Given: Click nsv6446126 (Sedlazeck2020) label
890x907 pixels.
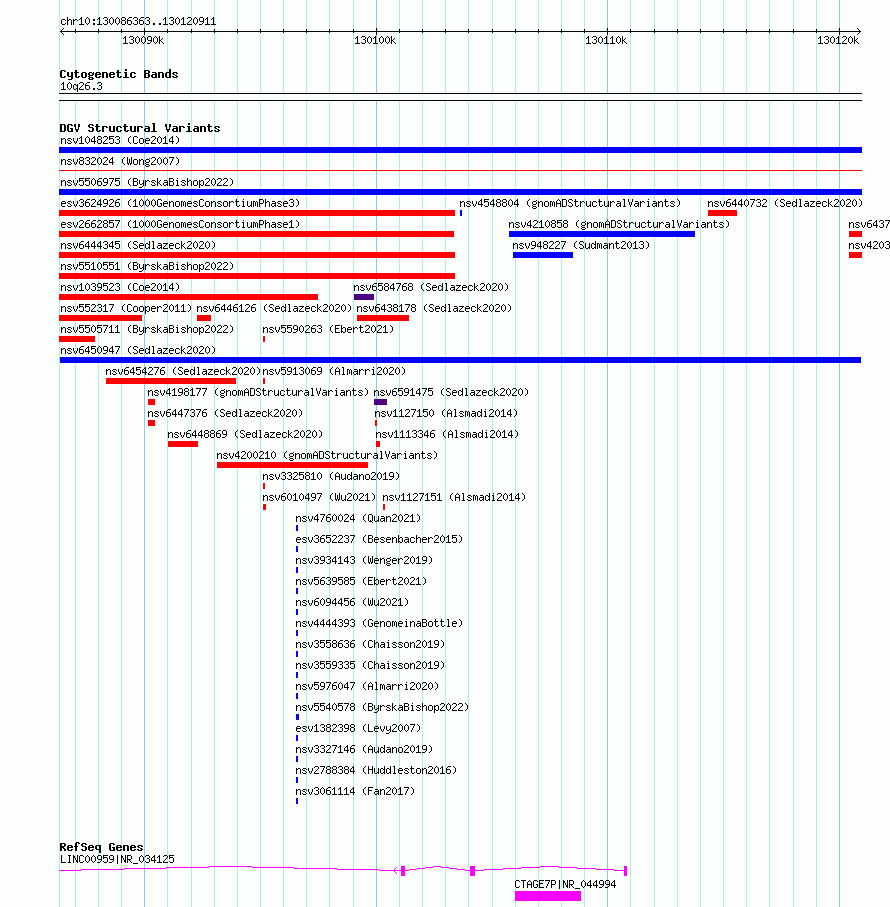Looking at the screenshot, I should click(x=274, y=308).
